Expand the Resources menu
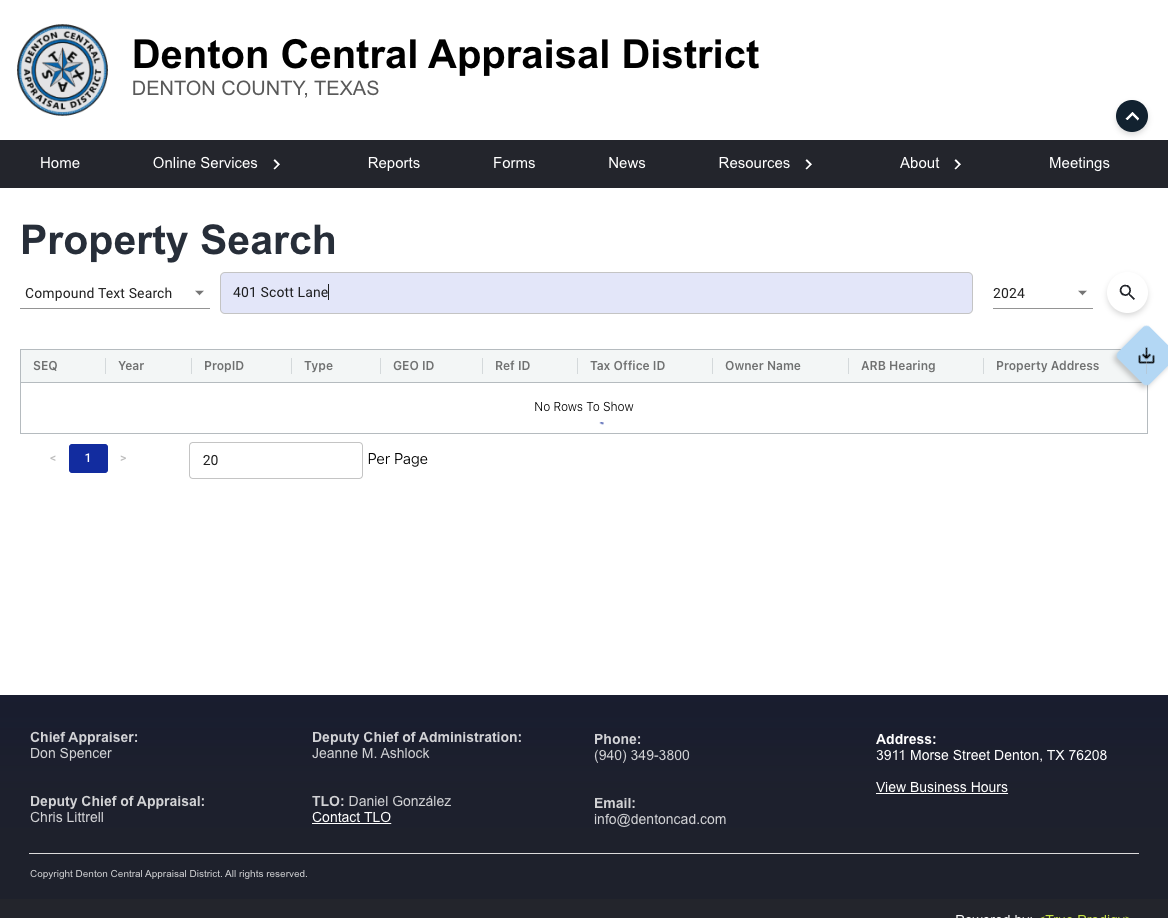 tap(765, 163)
